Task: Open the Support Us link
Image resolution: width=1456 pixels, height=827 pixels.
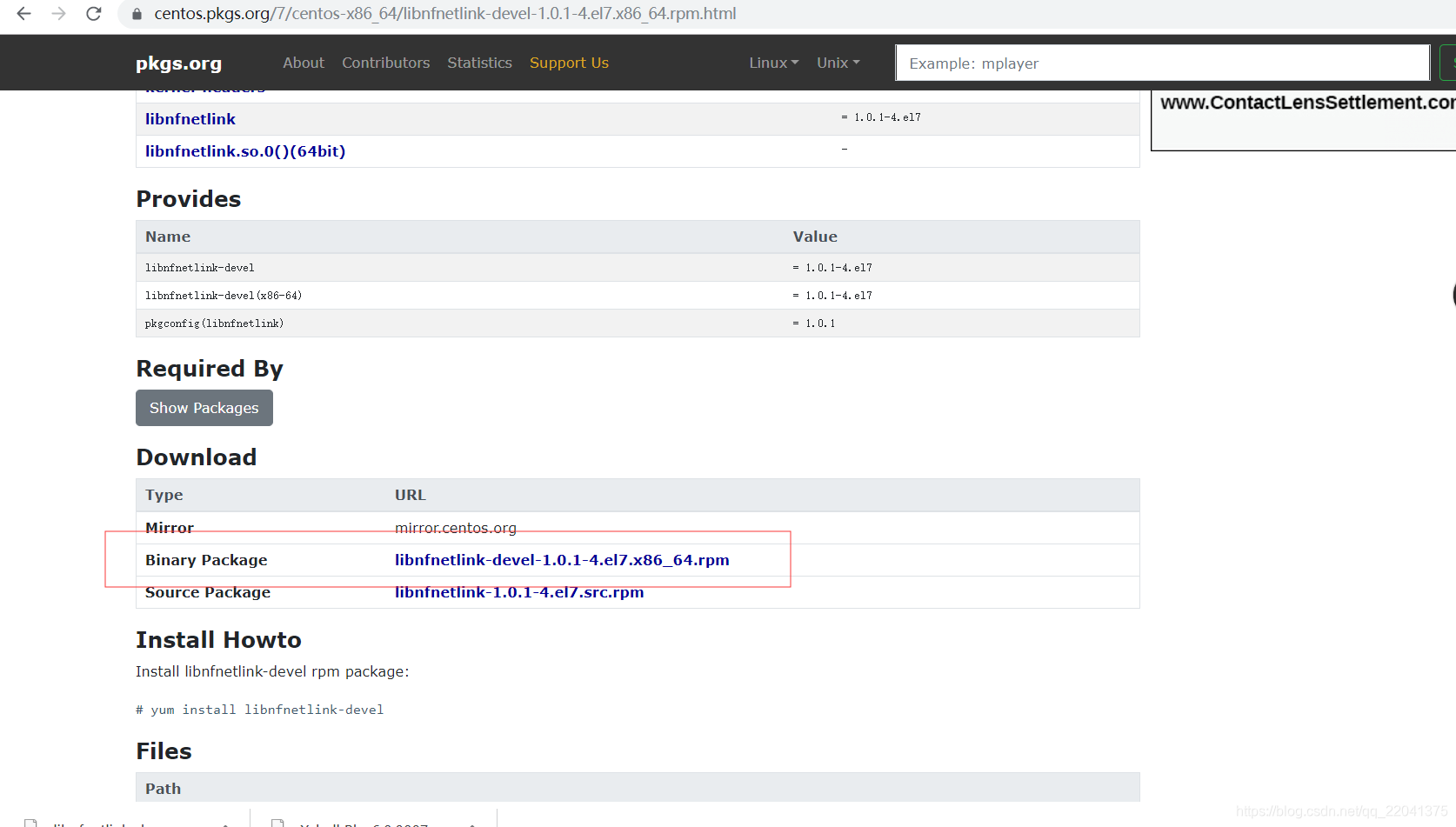Action: (569, 63)
